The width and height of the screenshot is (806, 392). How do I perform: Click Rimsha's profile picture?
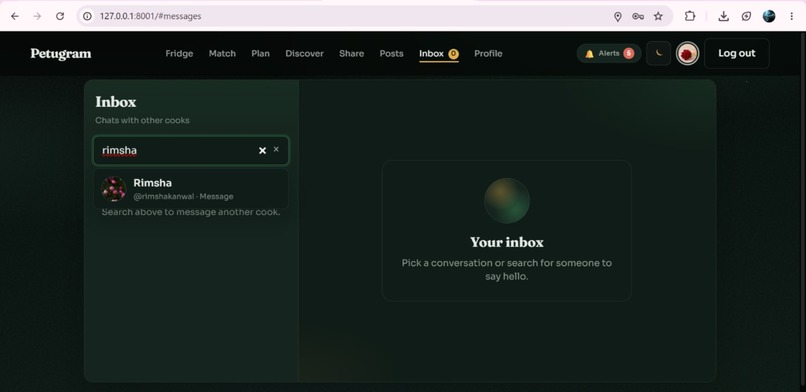coord(114,189)
